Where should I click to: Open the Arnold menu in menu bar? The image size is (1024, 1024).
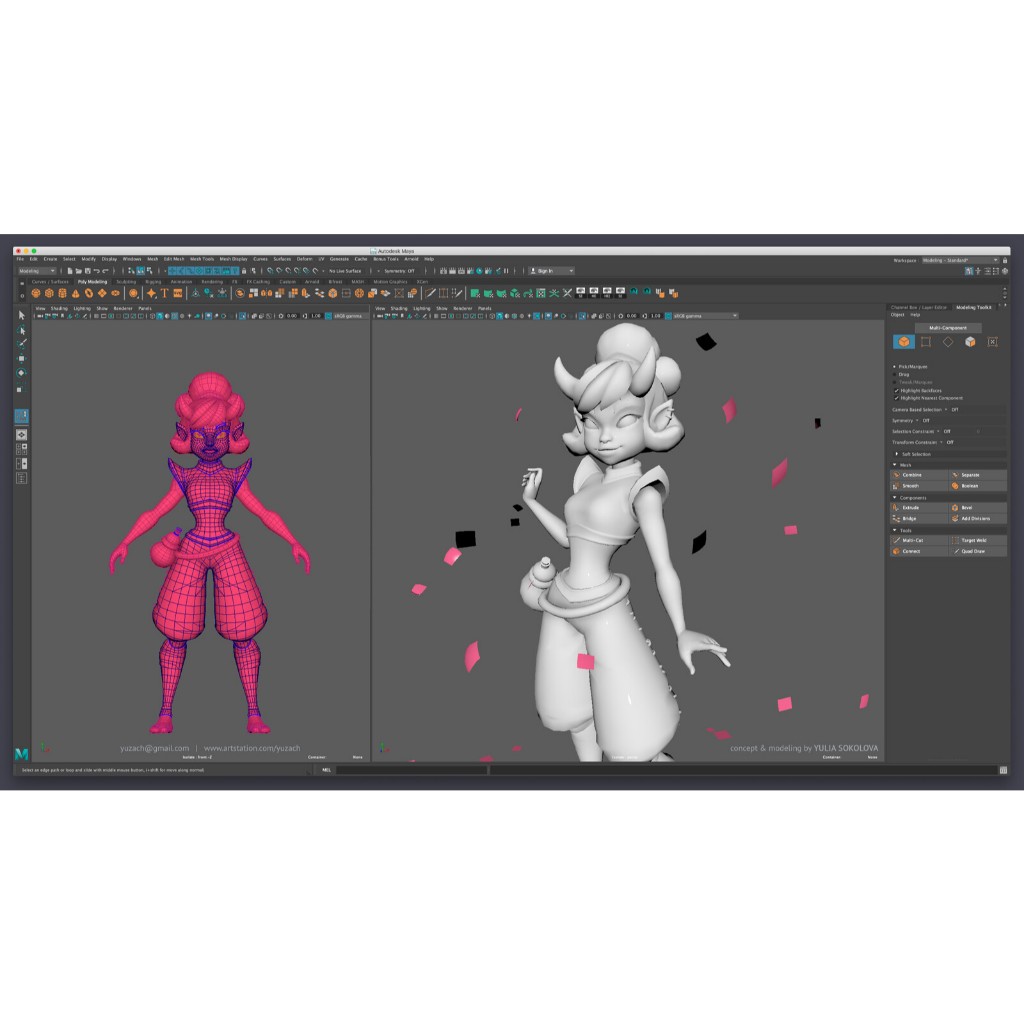[411, 259]
